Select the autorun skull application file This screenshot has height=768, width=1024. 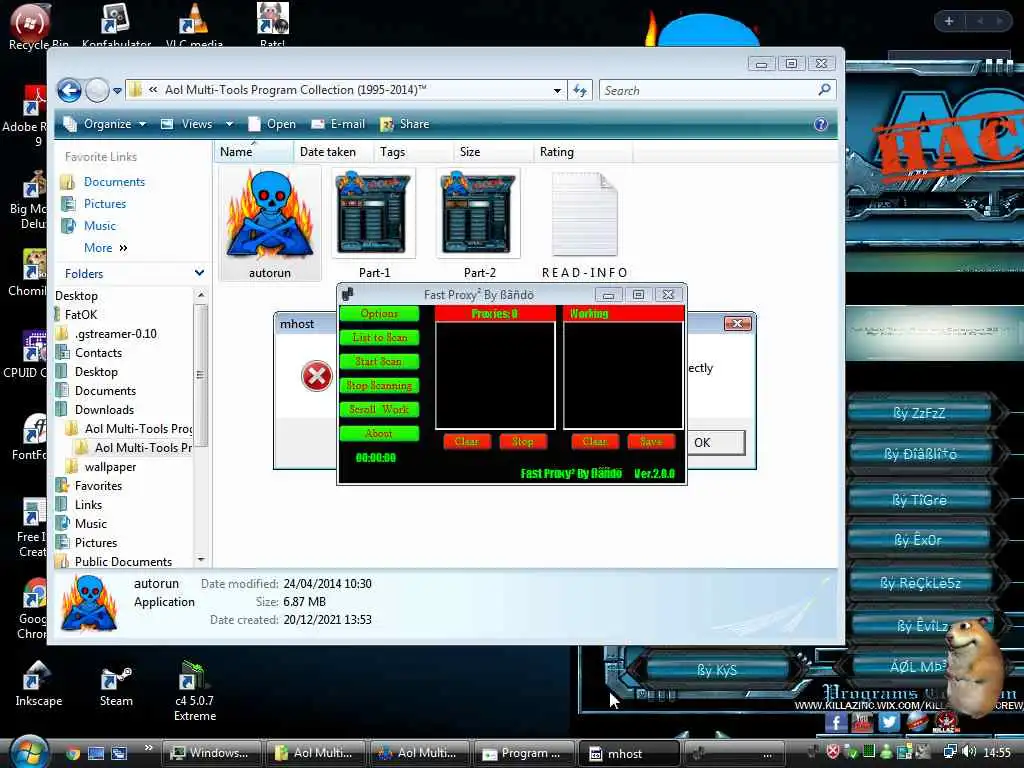point(270,224)
